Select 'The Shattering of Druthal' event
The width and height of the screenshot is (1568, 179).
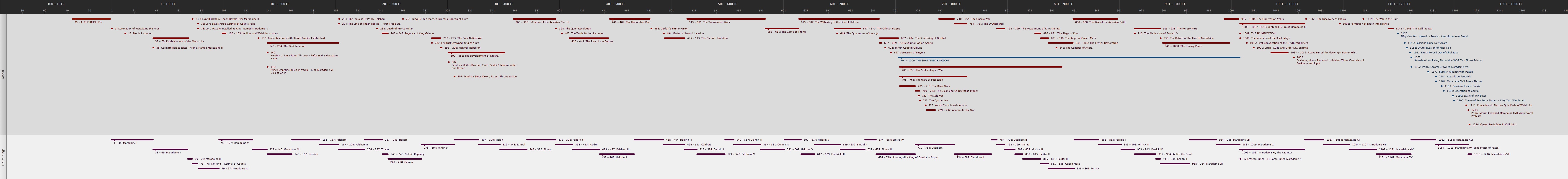point(923,38)
